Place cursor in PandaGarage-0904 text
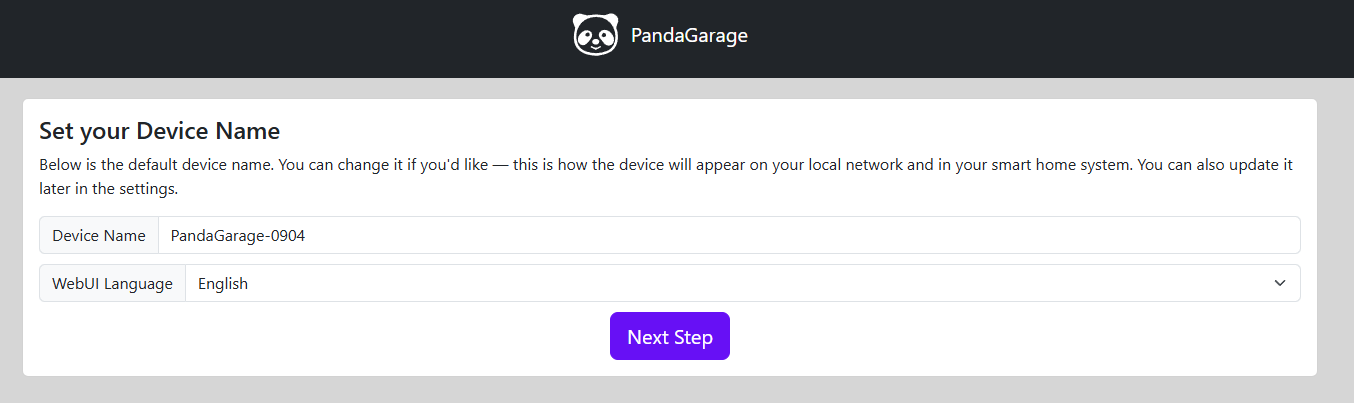 237,235
